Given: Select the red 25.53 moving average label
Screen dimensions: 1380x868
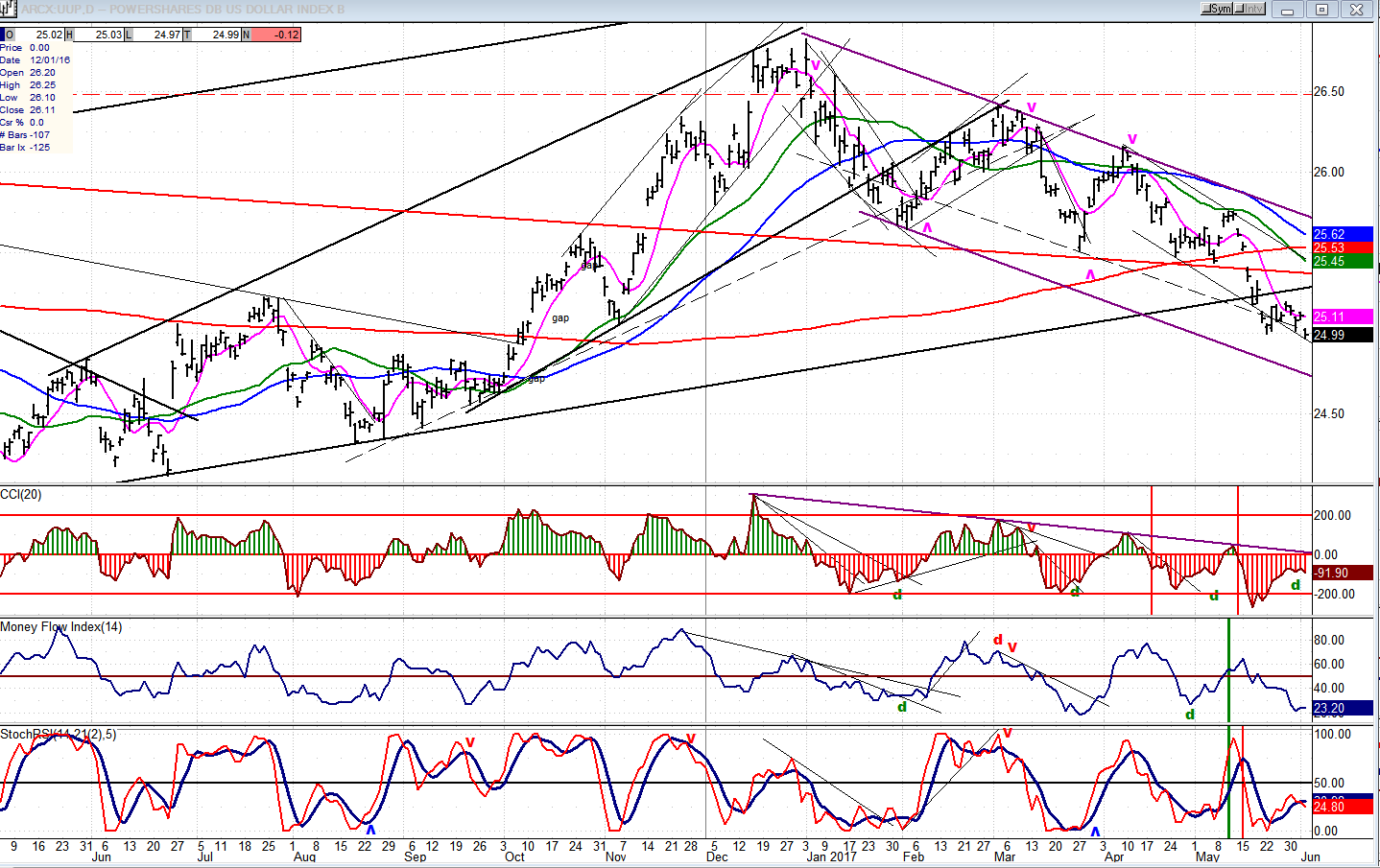Looking at the screenshot, I should point(1342,247).
